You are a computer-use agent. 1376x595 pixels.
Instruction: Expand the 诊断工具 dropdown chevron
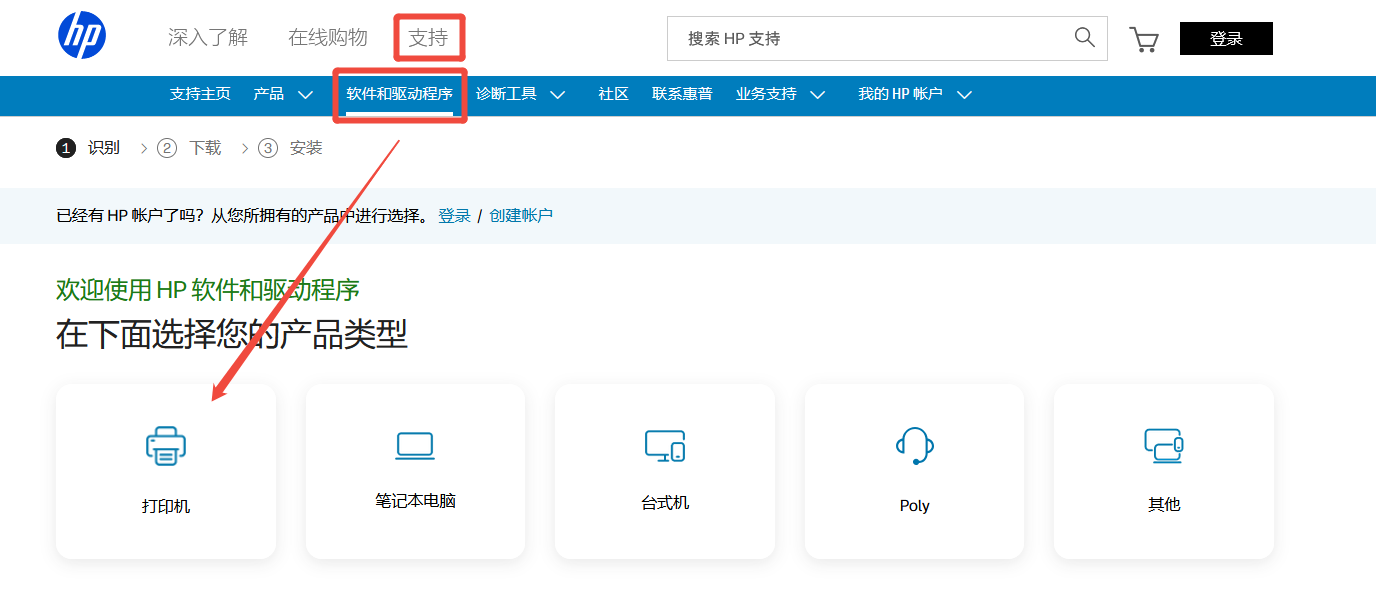(558, 94)
